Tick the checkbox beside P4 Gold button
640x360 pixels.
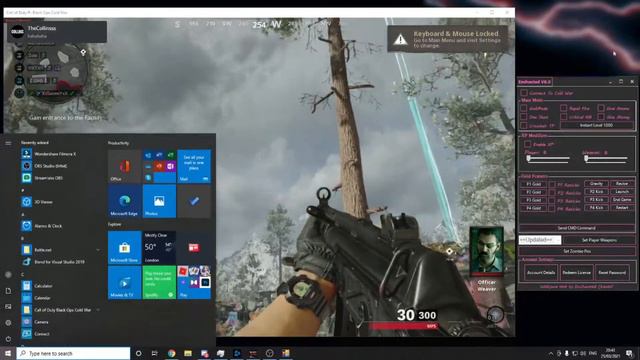click(552, 208)
